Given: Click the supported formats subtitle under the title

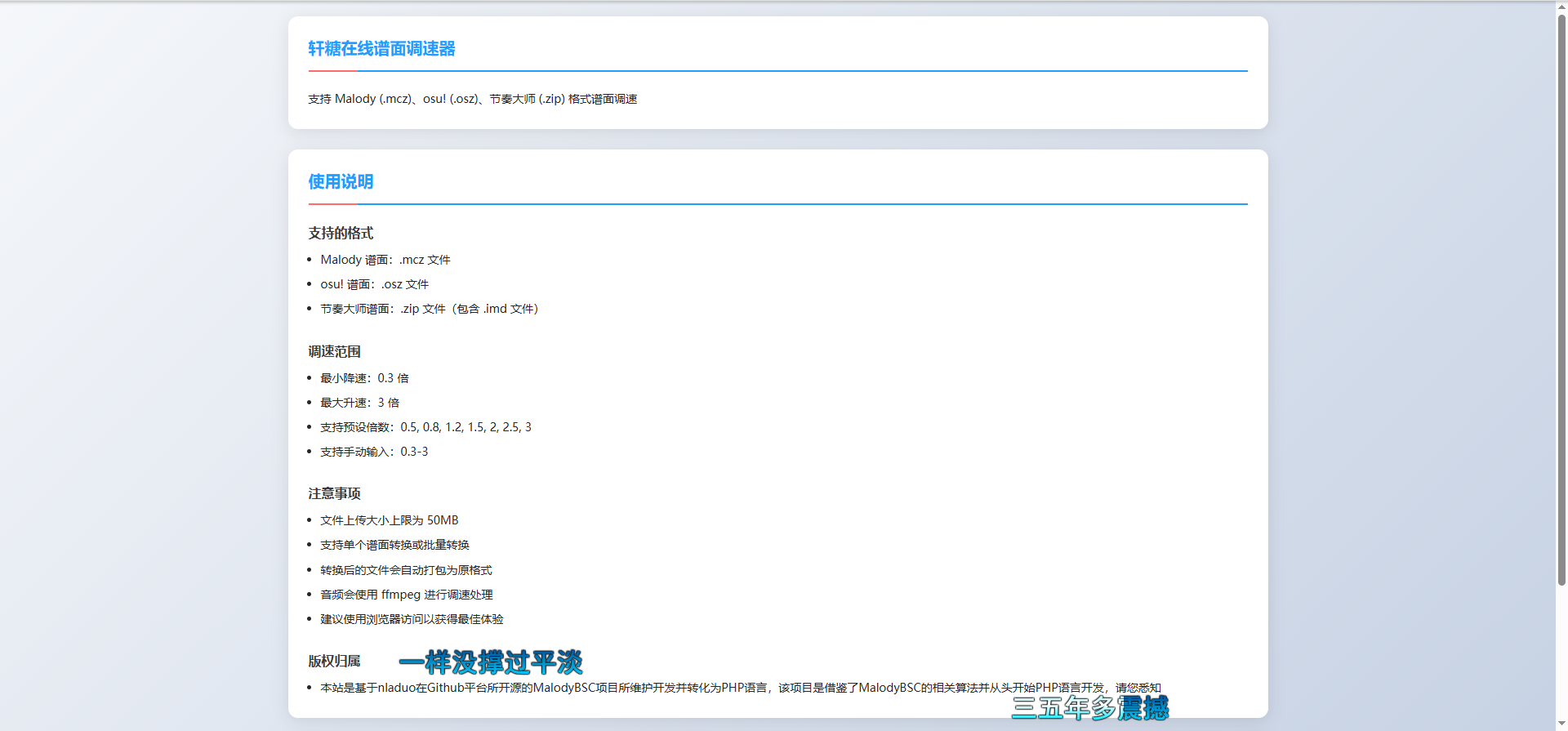Looking at the screenshot, I should (x=472, y=99).
